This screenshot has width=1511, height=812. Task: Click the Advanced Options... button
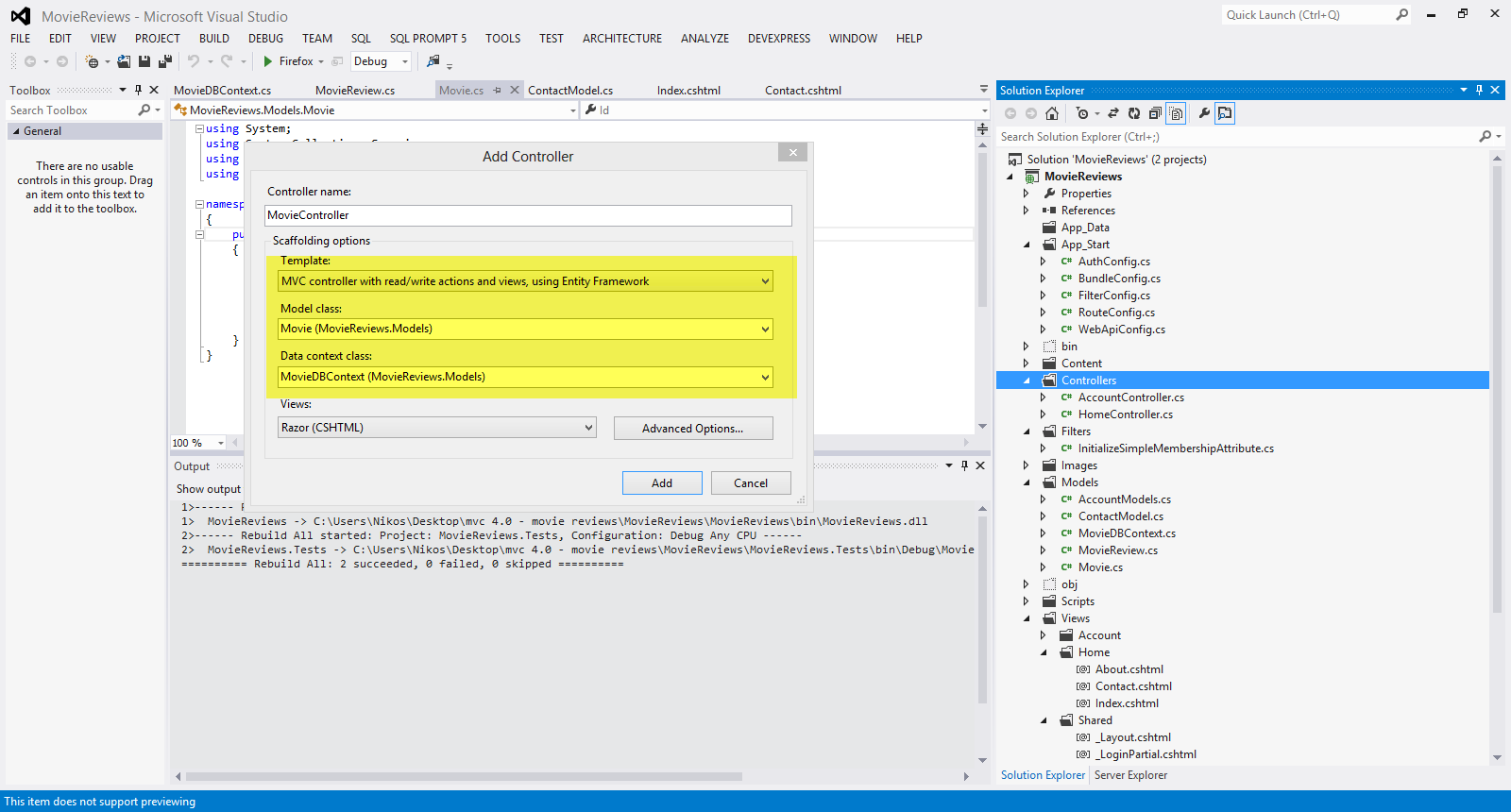(693, 429)
